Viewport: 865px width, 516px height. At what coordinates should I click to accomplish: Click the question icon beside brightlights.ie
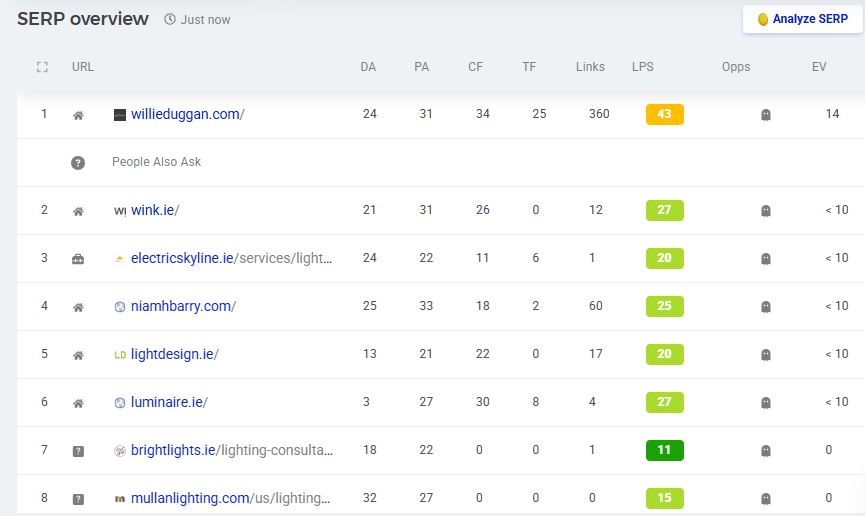[78, 451]
